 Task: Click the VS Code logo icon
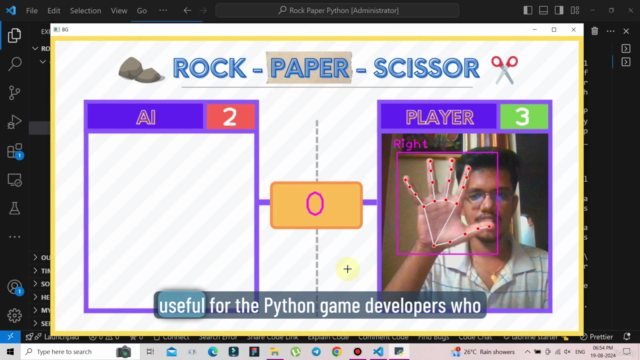(x=11, y=10)
